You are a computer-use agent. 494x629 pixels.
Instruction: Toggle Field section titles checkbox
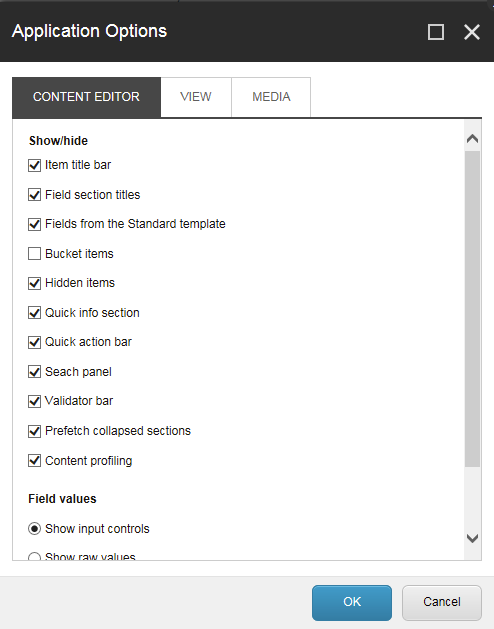35,195
